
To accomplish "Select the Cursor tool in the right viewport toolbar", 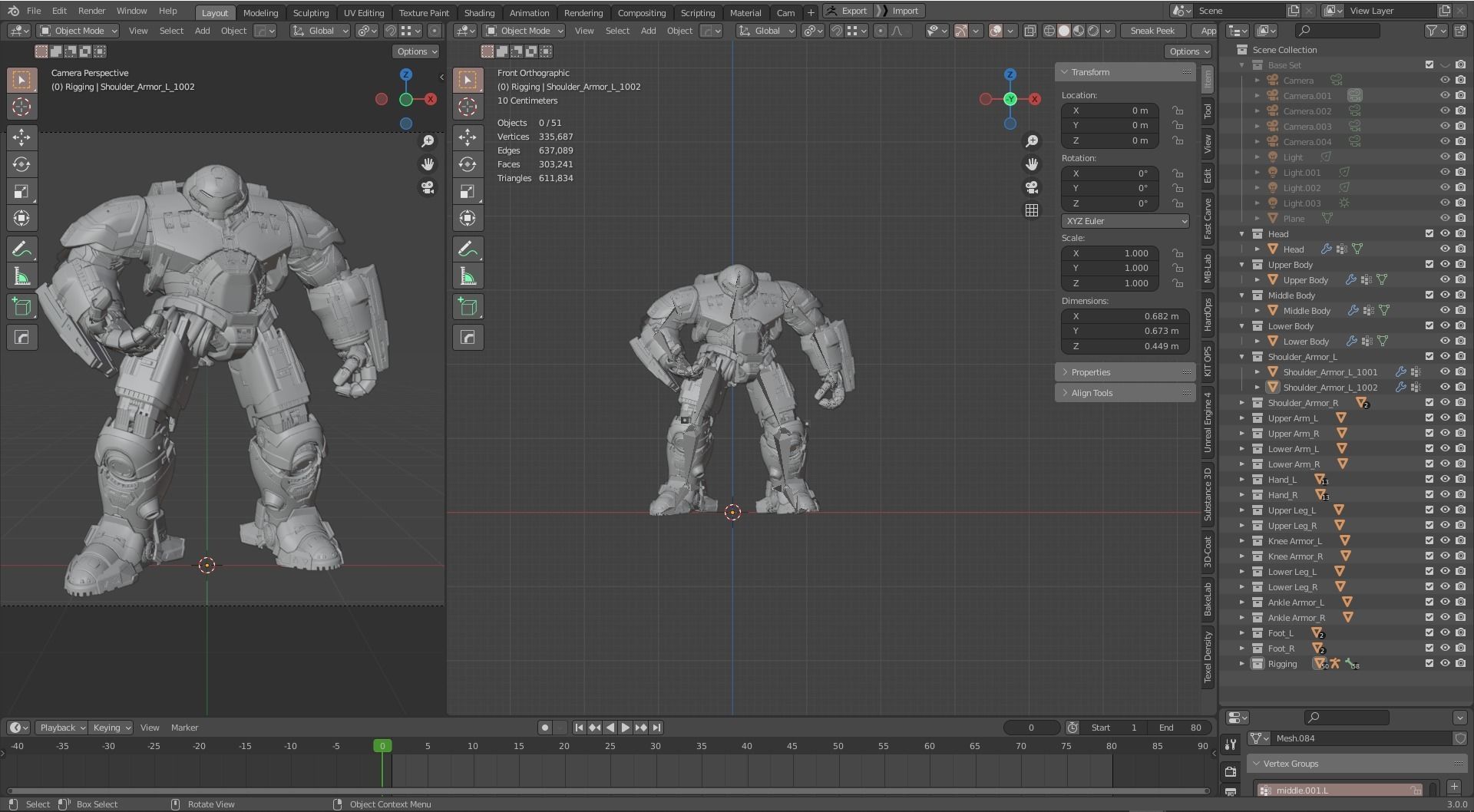I will click(x=468, y=107).
